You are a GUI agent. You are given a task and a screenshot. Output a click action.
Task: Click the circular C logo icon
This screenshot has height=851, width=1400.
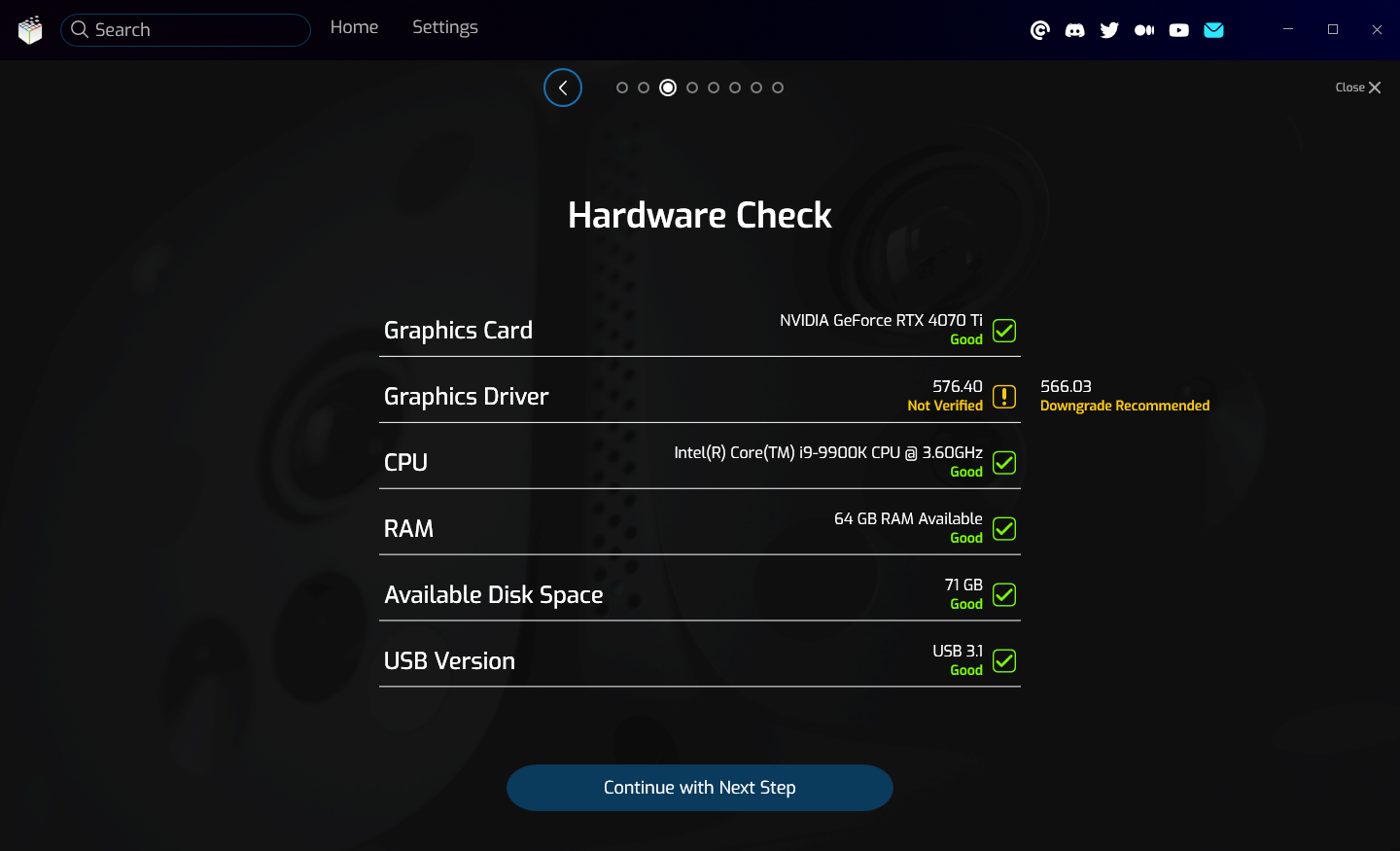pos(1039,30)
